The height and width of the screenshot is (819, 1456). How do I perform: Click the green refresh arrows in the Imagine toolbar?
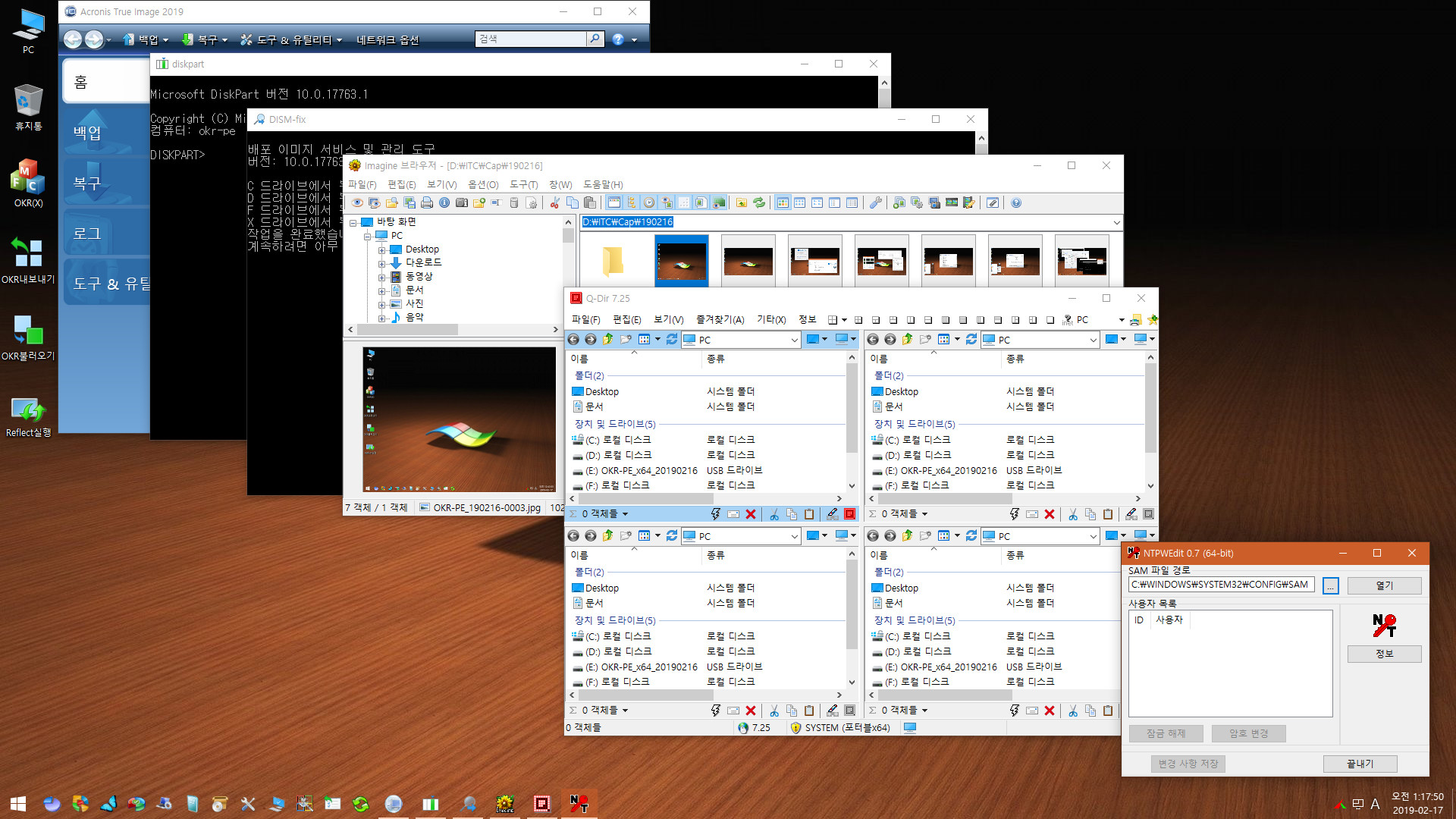[x=759, y=203]
